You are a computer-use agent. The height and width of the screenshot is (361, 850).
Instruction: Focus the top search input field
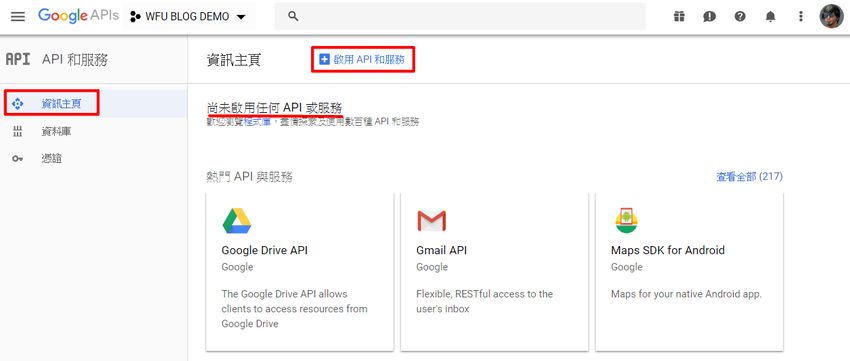pos(460,16)
